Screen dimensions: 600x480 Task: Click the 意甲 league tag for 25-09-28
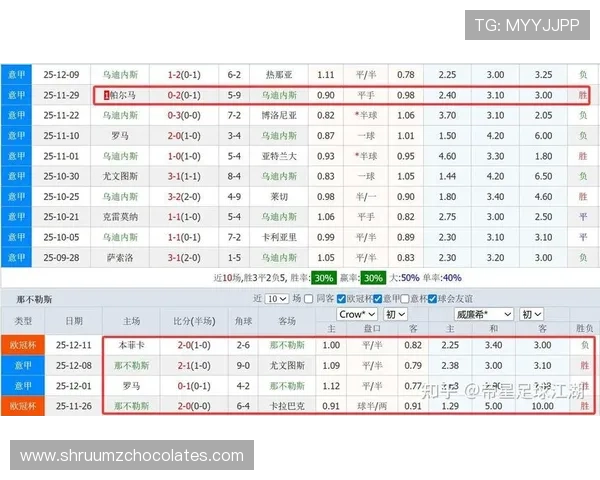click(x=16, y=257)
